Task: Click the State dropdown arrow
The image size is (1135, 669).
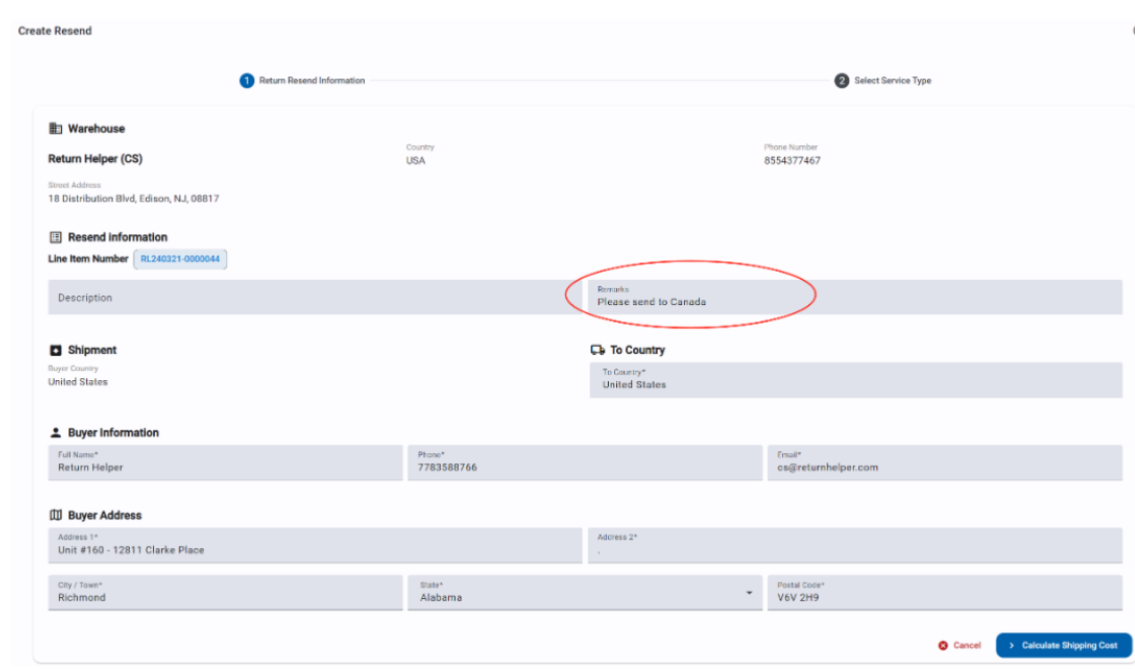Action: [749, 594]
